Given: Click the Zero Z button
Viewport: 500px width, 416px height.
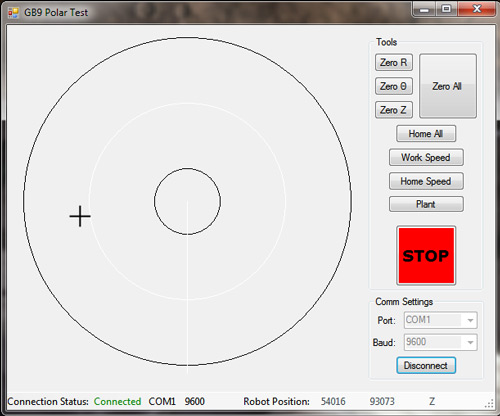Looking at the screenshot, I should click(394, 110).
